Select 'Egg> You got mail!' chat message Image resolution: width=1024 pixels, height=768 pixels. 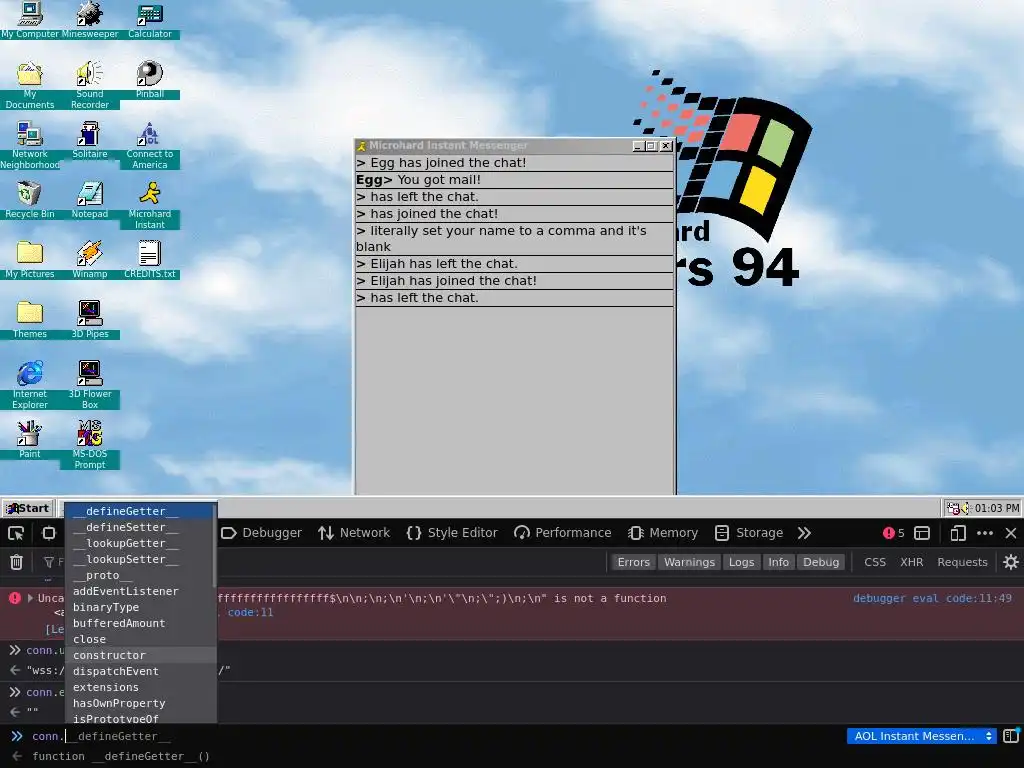pos(515,180)
